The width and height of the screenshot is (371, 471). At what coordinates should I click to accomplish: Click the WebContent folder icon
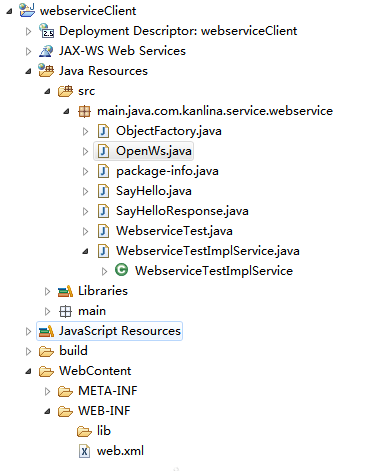46,371
